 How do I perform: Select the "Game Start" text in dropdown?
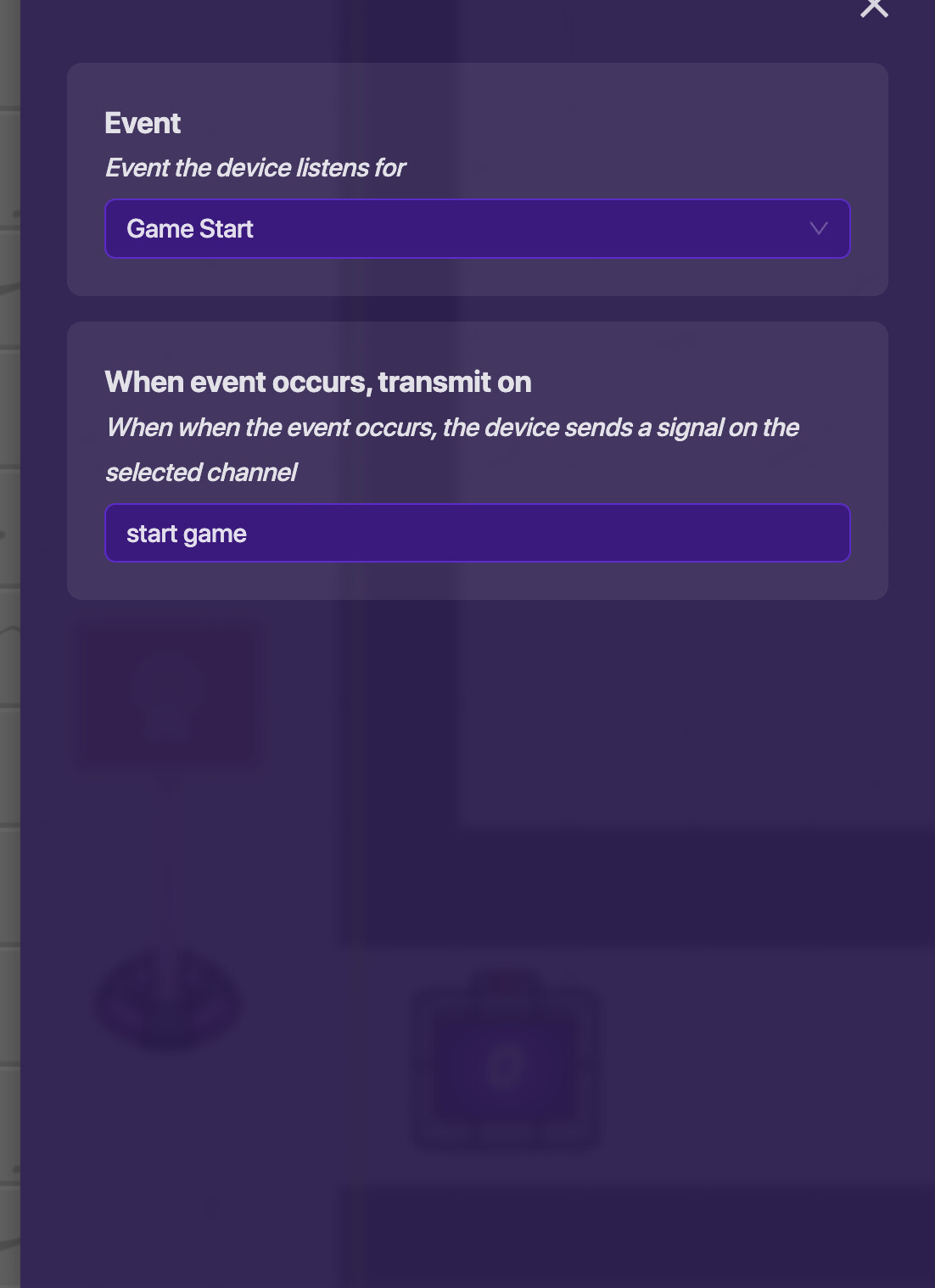(190, 229)
